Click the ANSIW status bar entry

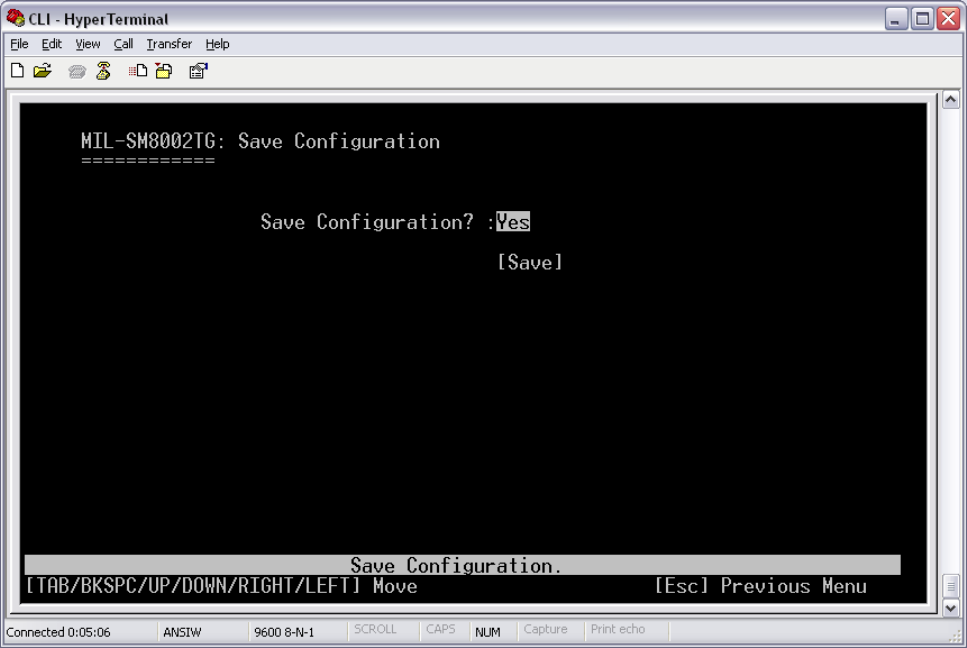pyautogui.click(x=182, y=632)
